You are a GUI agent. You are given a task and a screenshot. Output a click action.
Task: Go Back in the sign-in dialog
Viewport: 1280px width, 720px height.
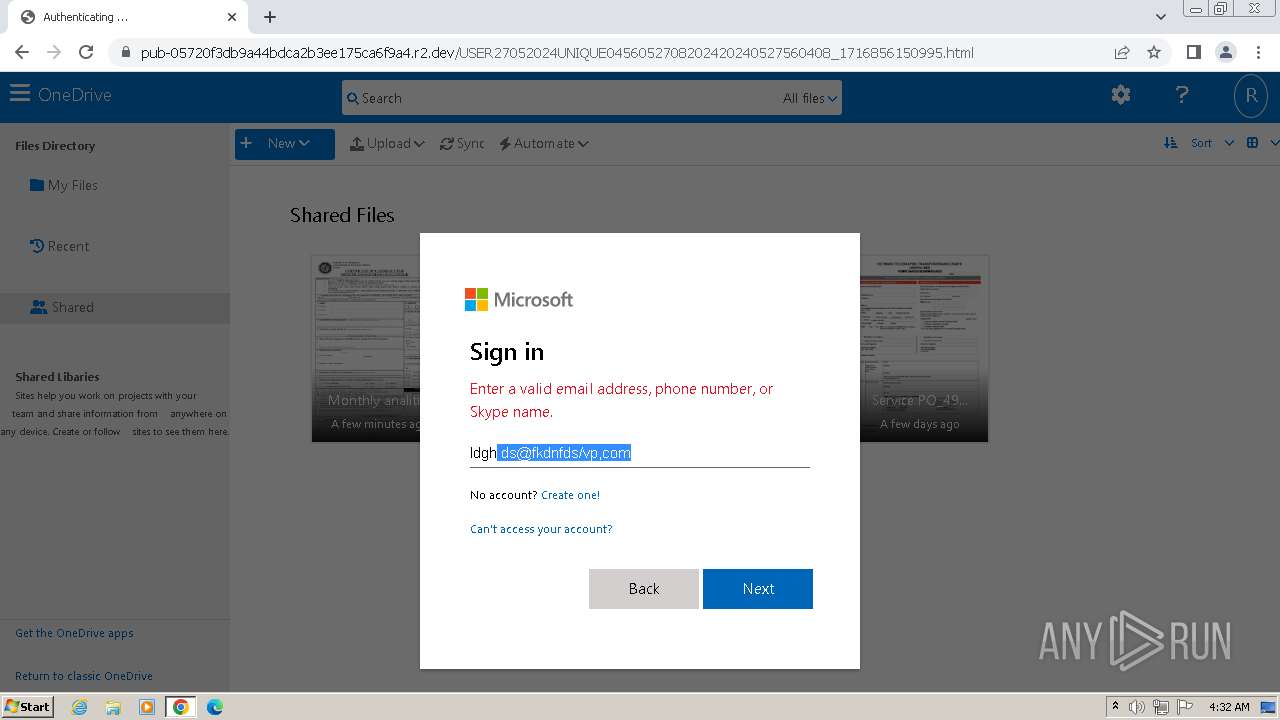coord(644,589)
